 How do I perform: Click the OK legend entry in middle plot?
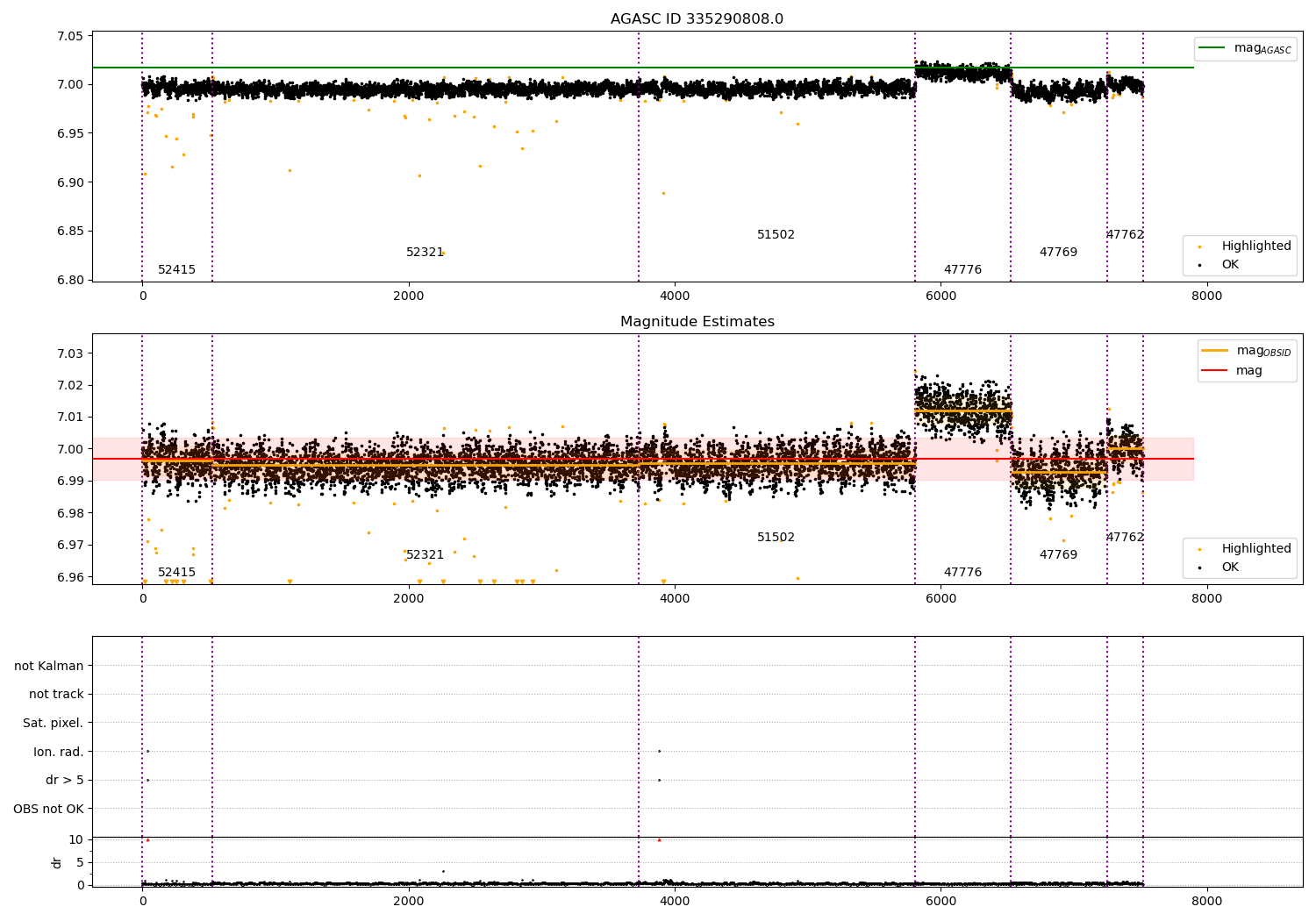[x=1230, y=568]
